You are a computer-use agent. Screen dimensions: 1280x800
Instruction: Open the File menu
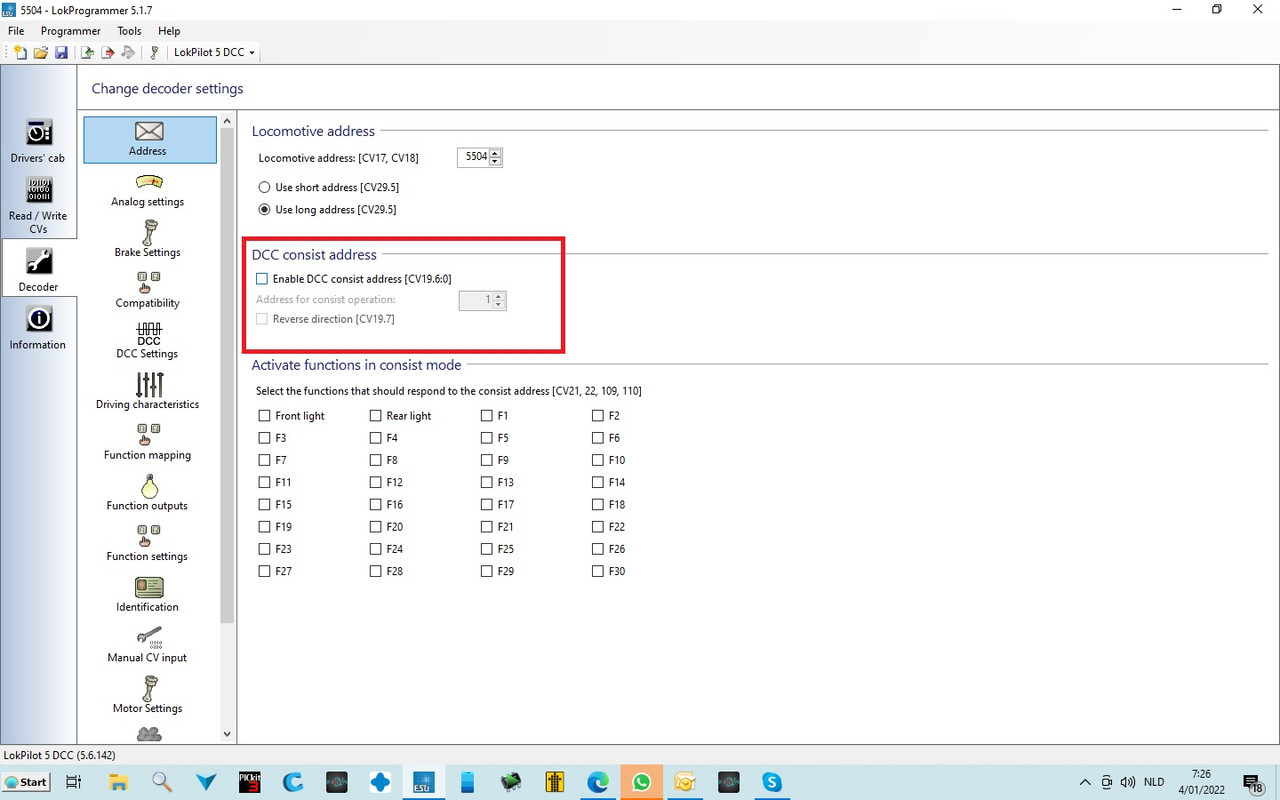(x=16, y=31)
